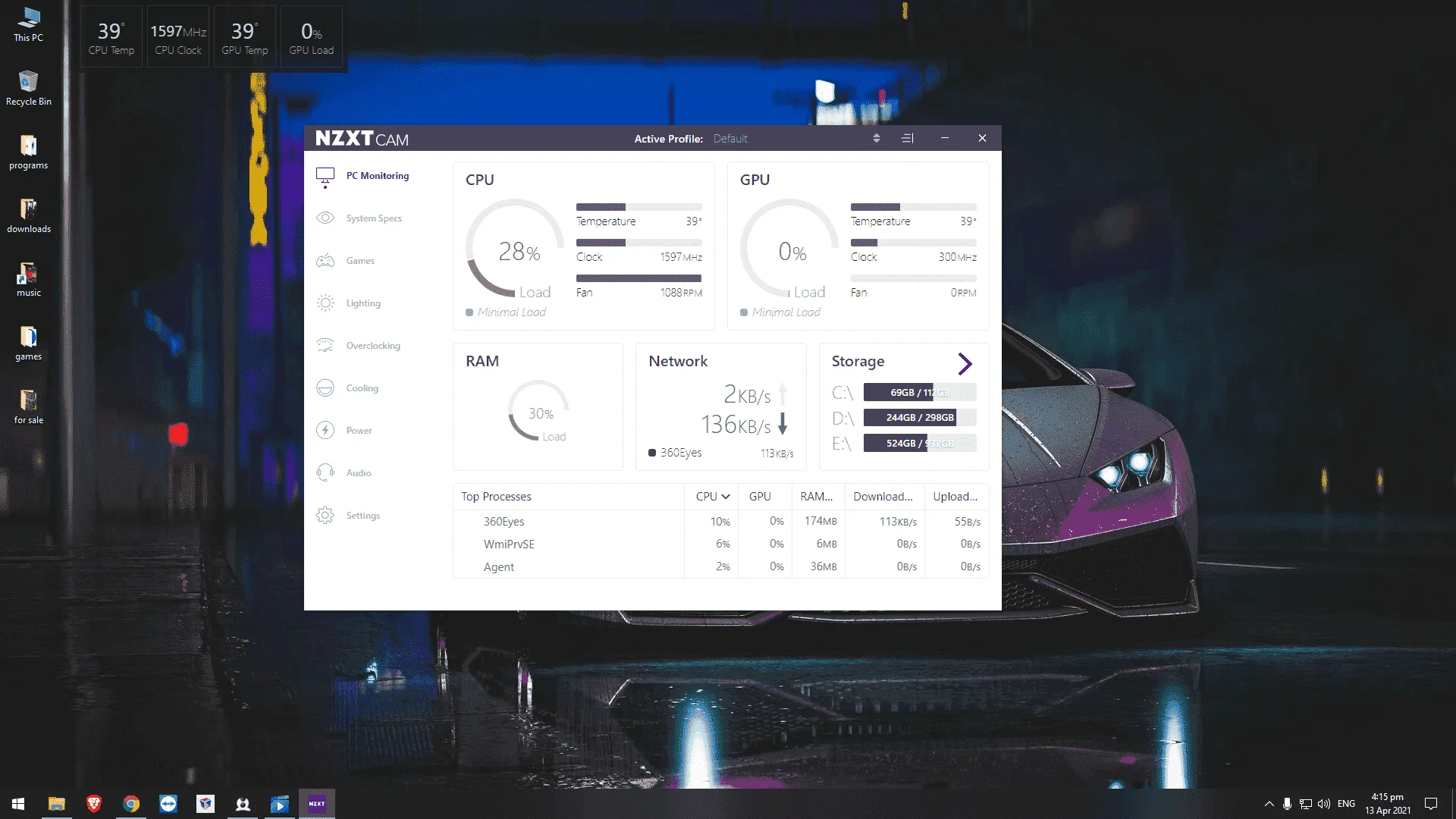Sort Top Processes by RAM column
Screen dimensions: 1456x819
click(x=817, y=497)
